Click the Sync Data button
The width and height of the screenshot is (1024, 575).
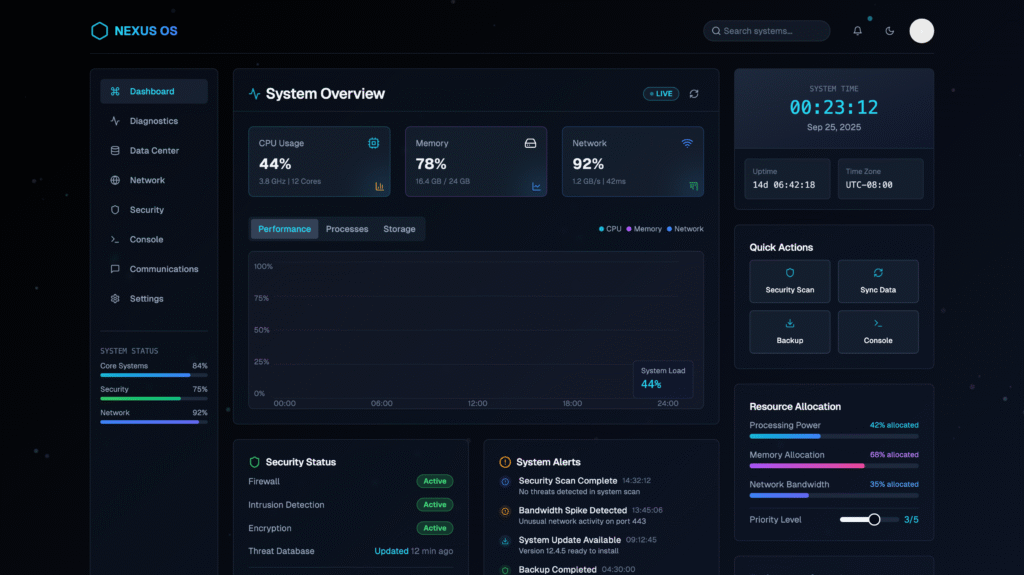tap(878, 281)
